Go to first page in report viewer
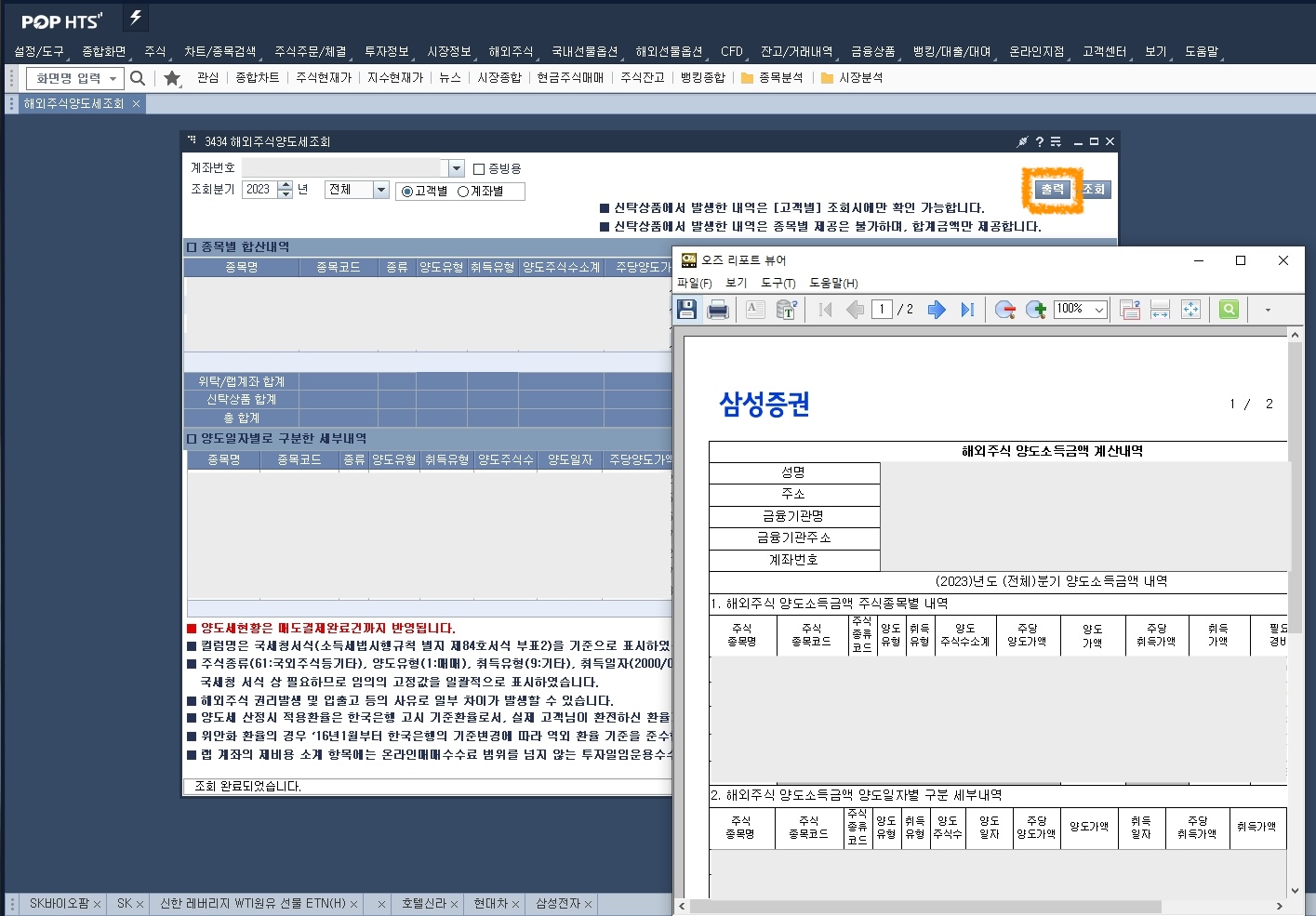The width and height of the screenshot is (1316, 916). pyautogui.click(x=825, y=310)
